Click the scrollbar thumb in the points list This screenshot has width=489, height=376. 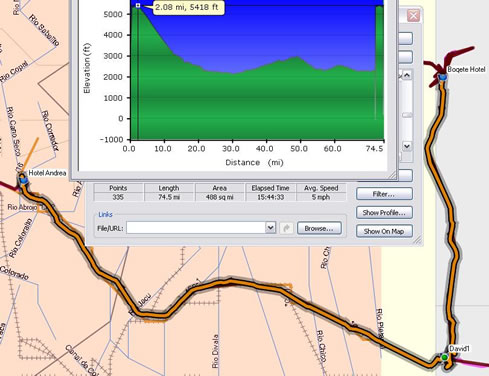click(x=407, y=115)
